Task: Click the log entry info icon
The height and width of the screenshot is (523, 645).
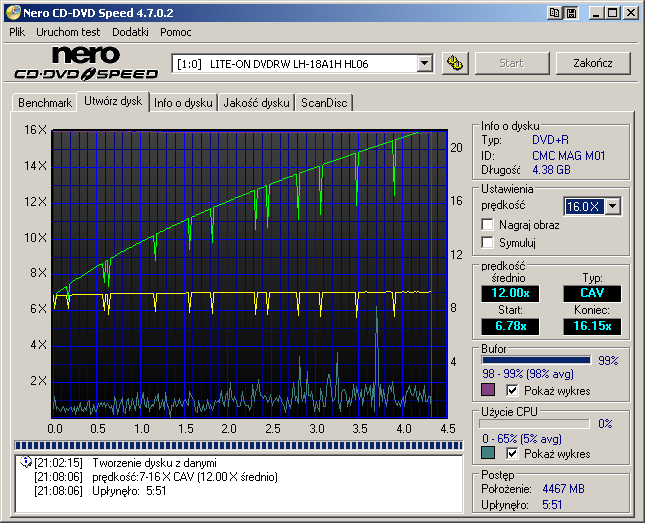Action: pyautogui.click(x=26, y=462)
